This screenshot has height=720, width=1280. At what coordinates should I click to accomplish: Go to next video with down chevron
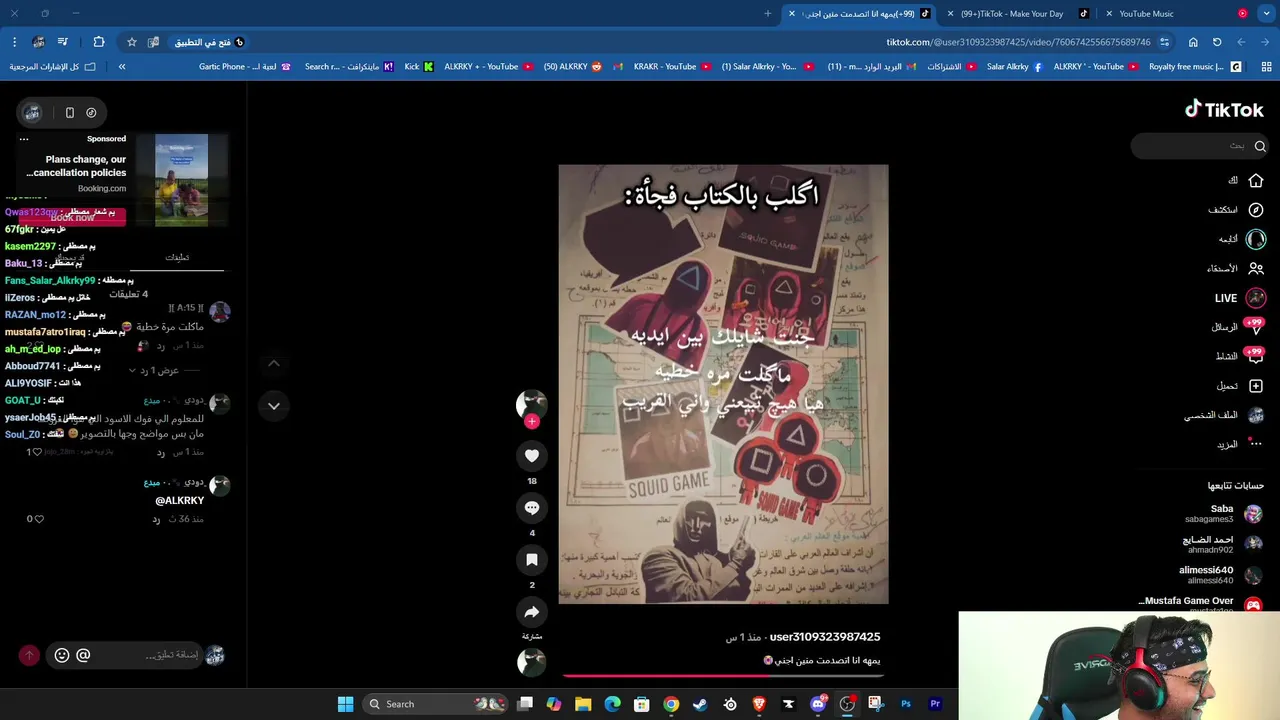(274, 406)
